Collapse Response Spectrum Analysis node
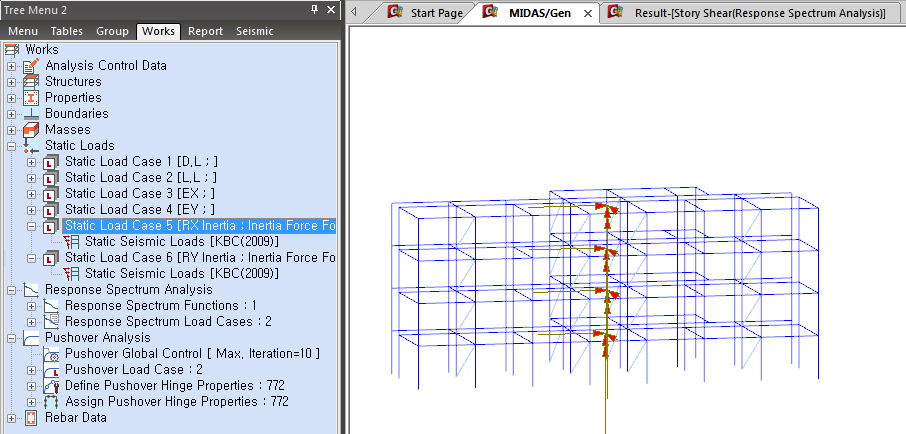 (x=12, y=290)
